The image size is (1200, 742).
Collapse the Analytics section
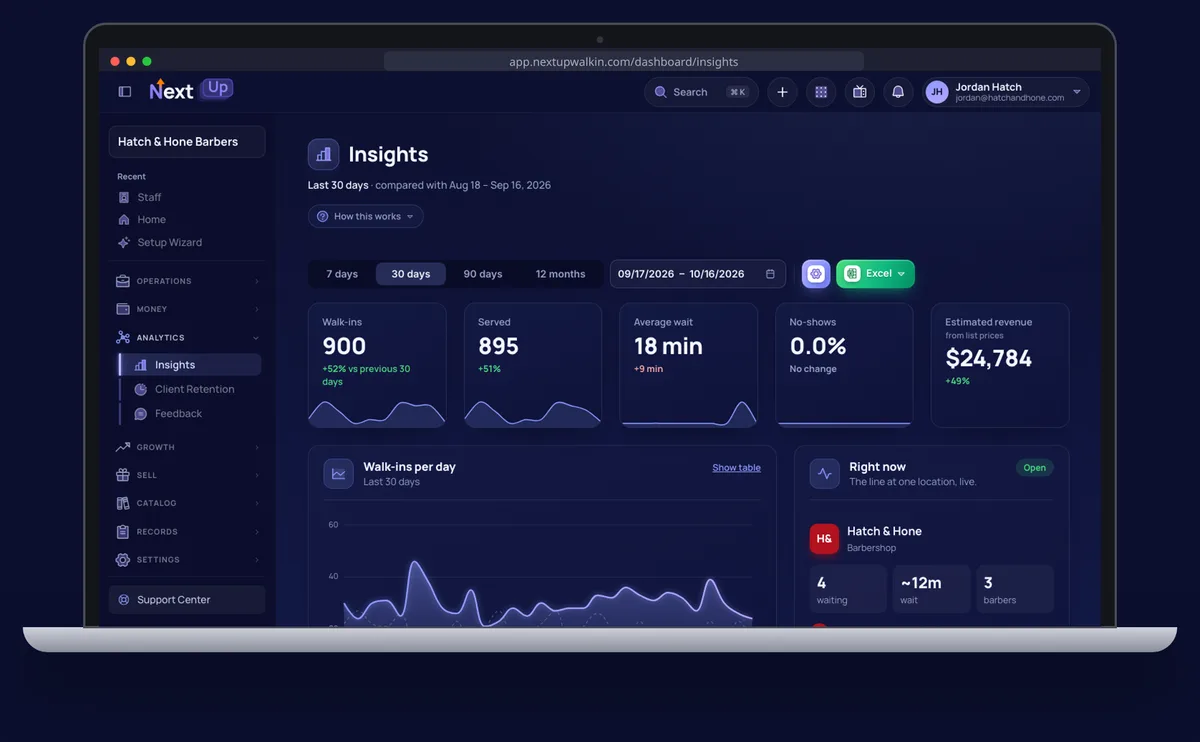coord(187,338)
